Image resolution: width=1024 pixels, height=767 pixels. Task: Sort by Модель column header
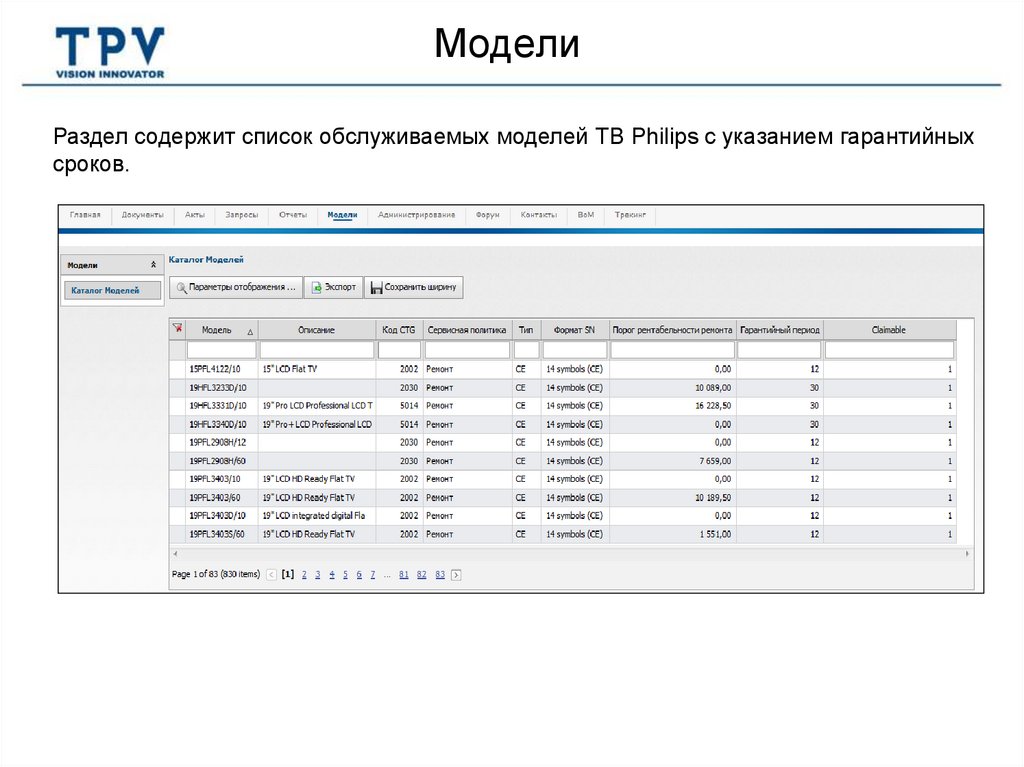coord(216,330)
